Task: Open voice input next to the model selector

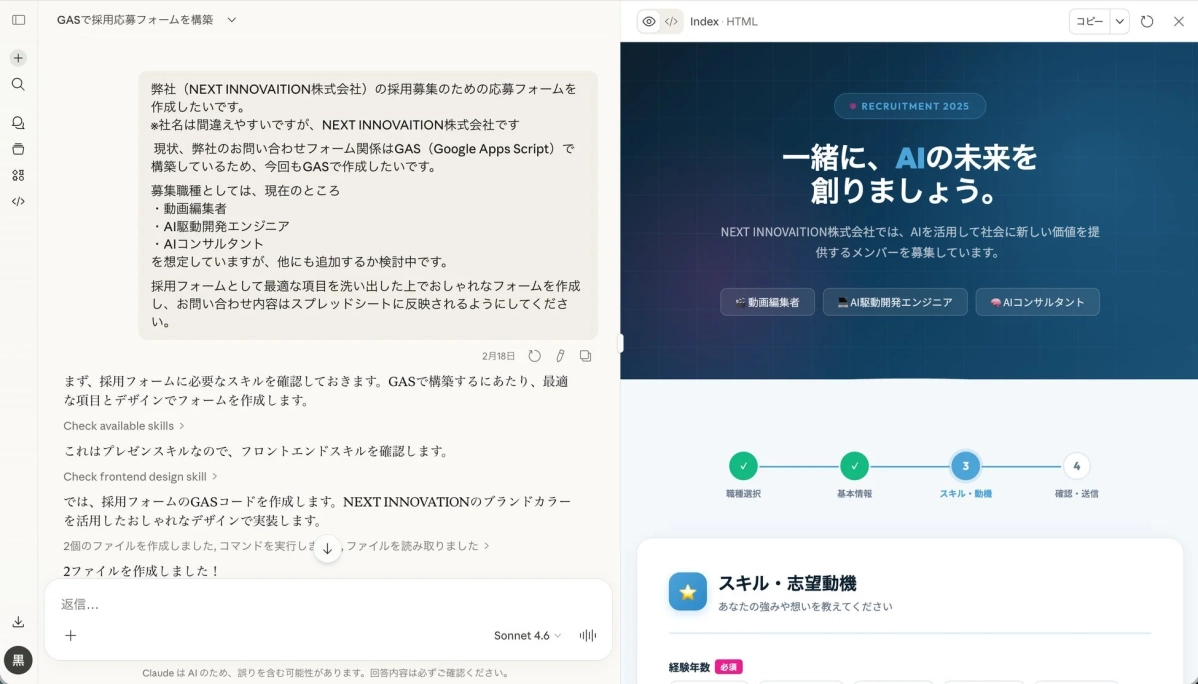Action: click(x=586, y=635)
